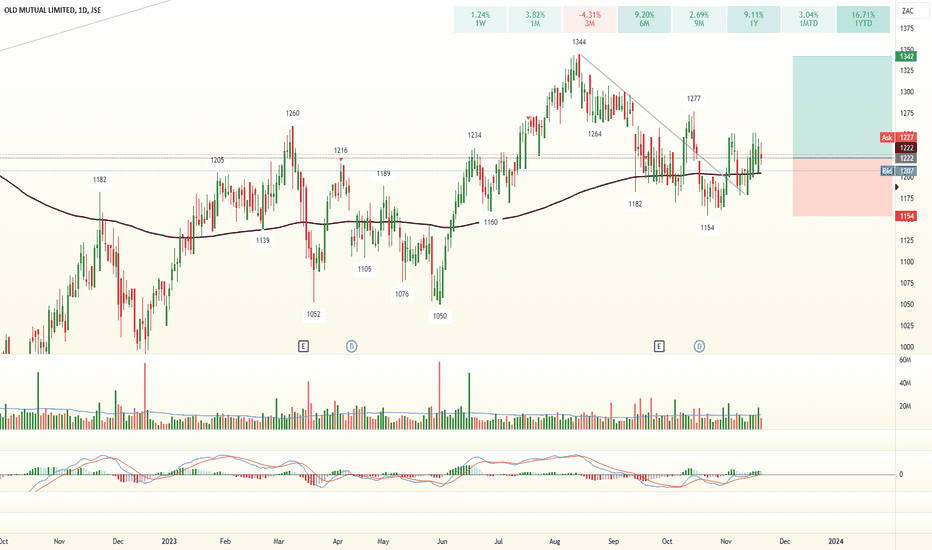Image resolution: width=932 pixels, height=550 pixels.
Task: Click the 1300 level on price axis
Action: (x=907, y=92)
